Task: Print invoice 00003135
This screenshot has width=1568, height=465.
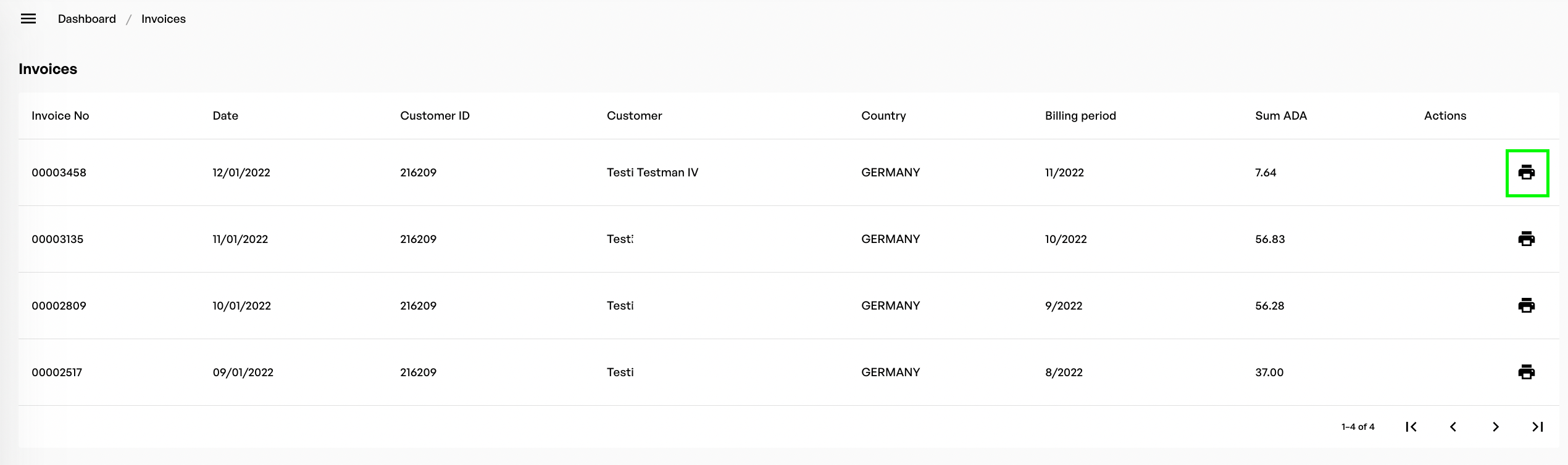Action: click(x=1526, y=239)
